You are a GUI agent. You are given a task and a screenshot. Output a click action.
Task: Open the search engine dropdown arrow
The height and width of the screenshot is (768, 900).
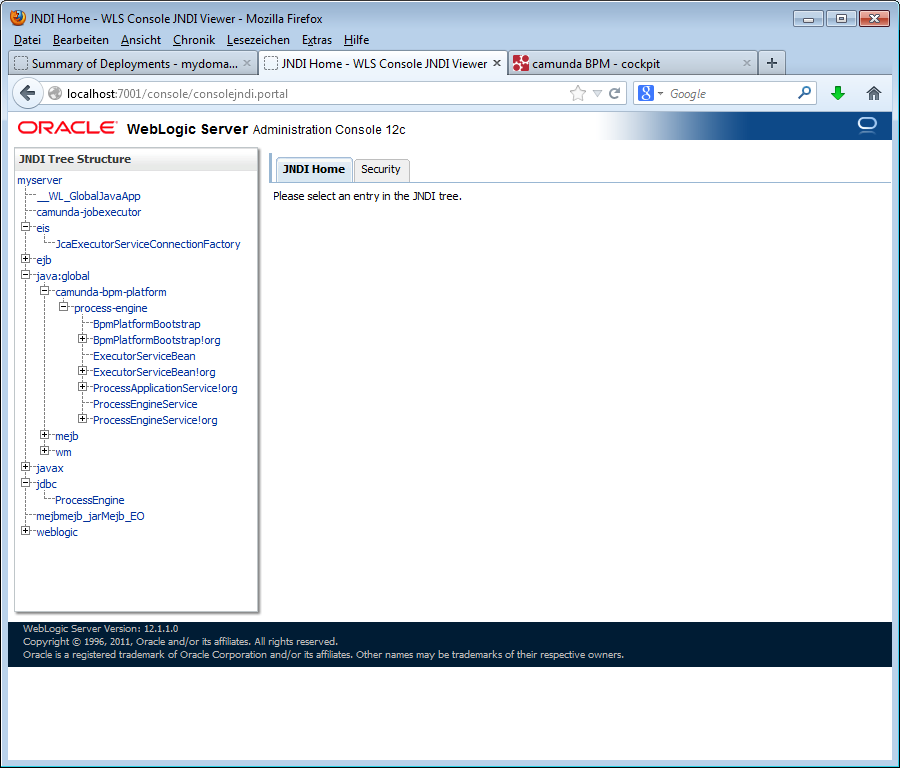pos(659,92)
